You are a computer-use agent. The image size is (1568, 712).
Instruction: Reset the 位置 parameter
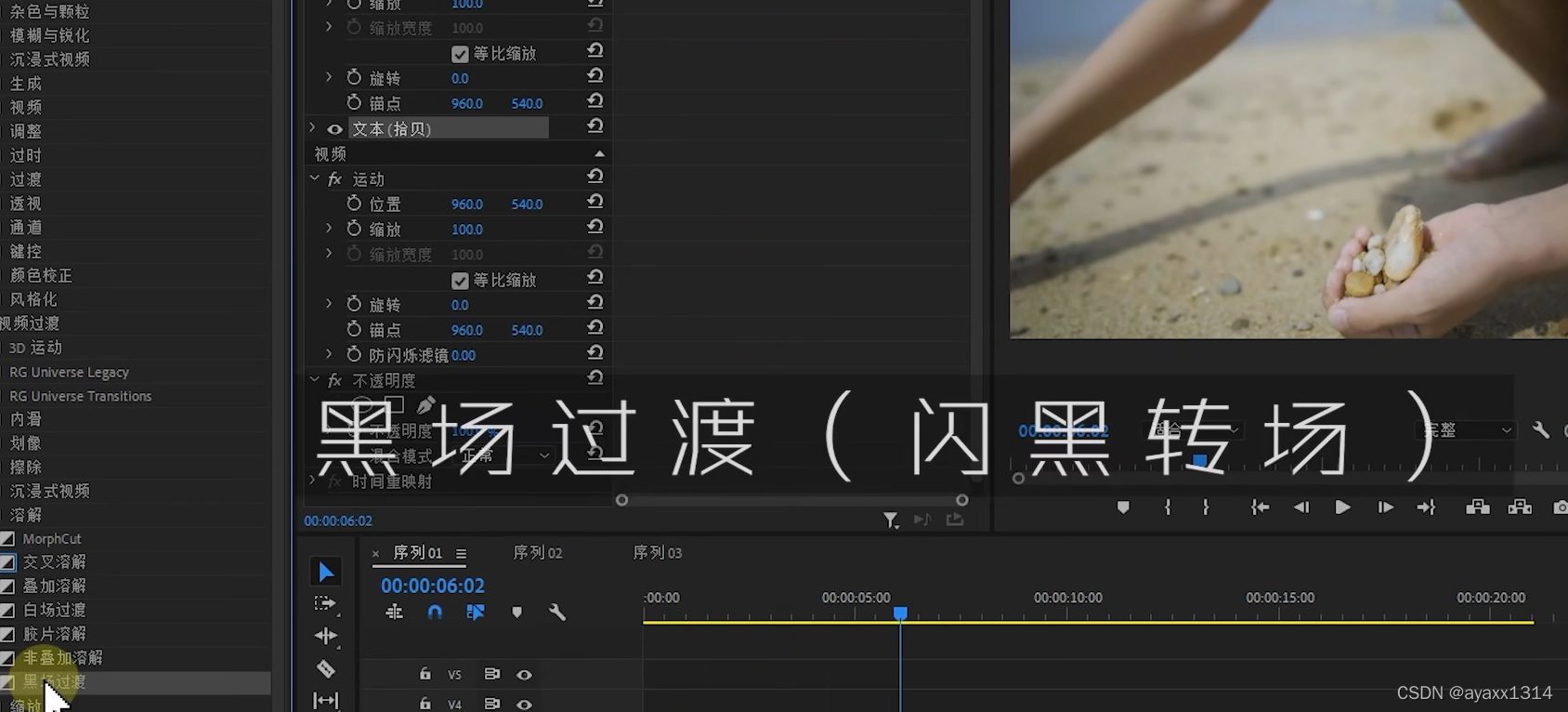point(595,202)
